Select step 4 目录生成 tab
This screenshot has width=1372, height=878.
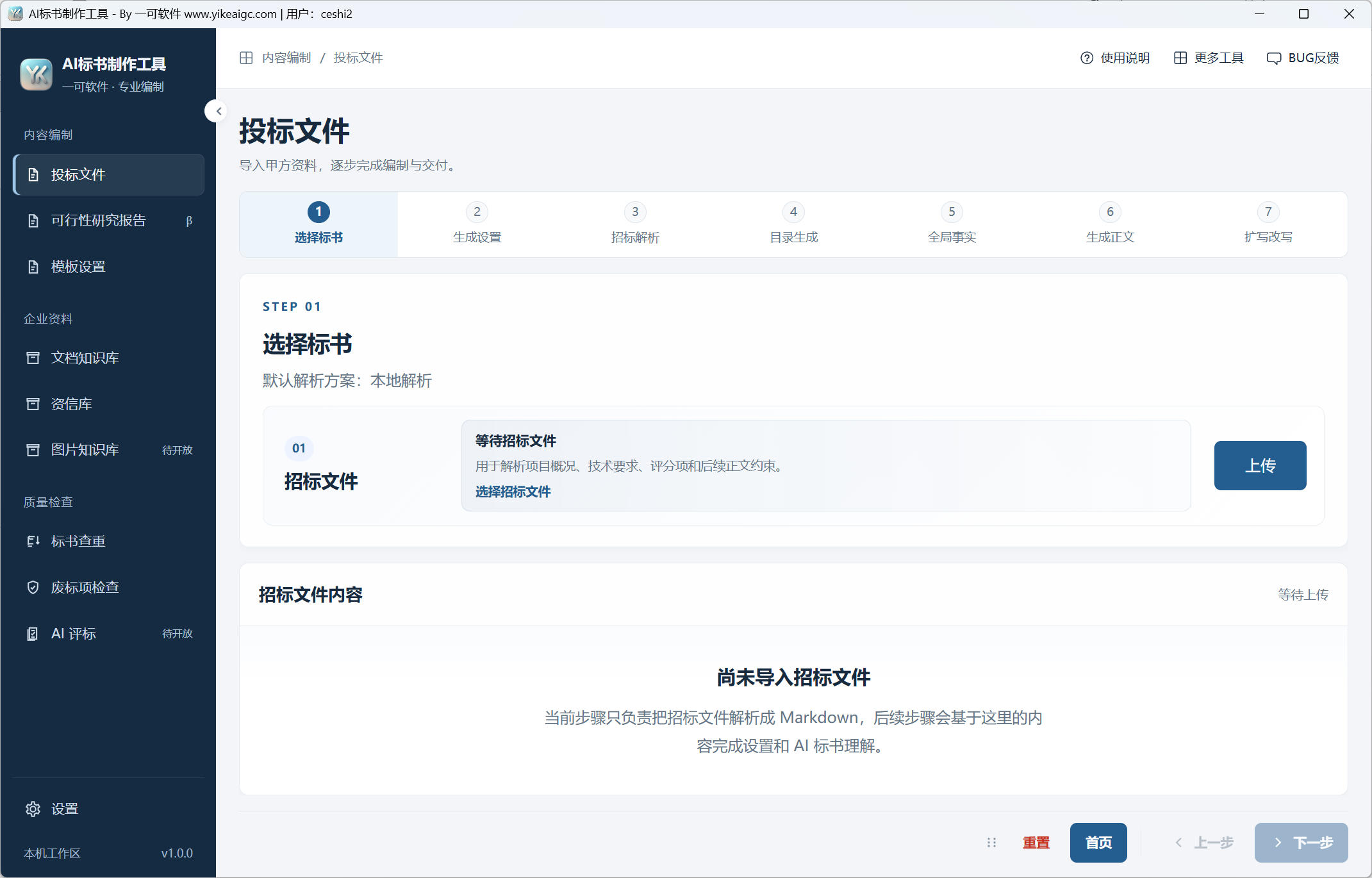(793, 224)
